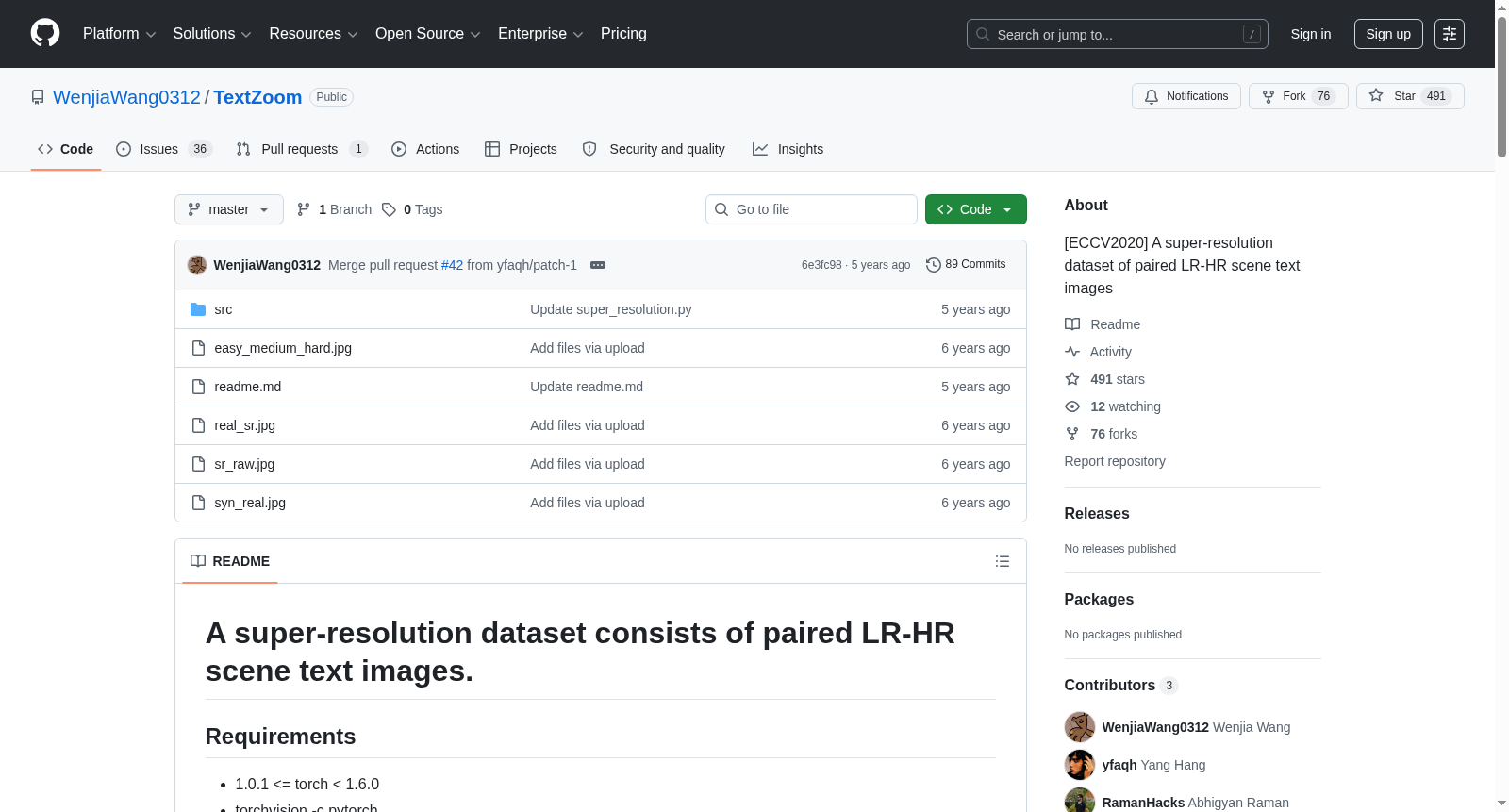
Task: Switch to the Actions tab
Action: click(x=425, y=149)
